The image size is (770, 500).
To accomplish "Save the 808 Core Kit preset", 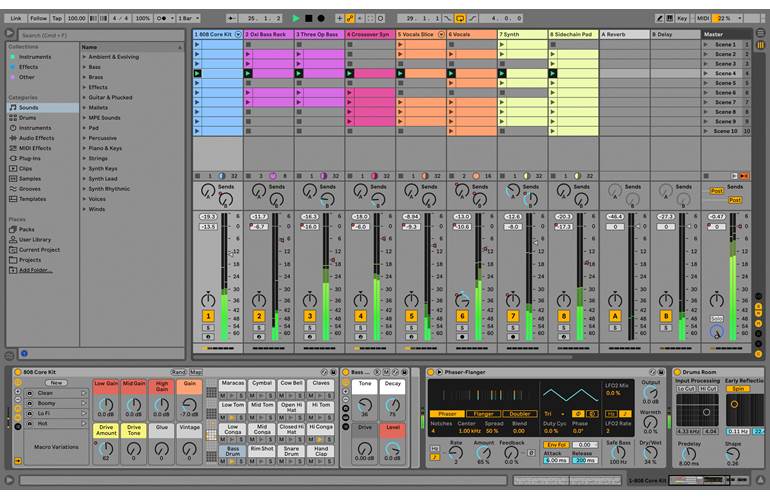I will (333, 372).
